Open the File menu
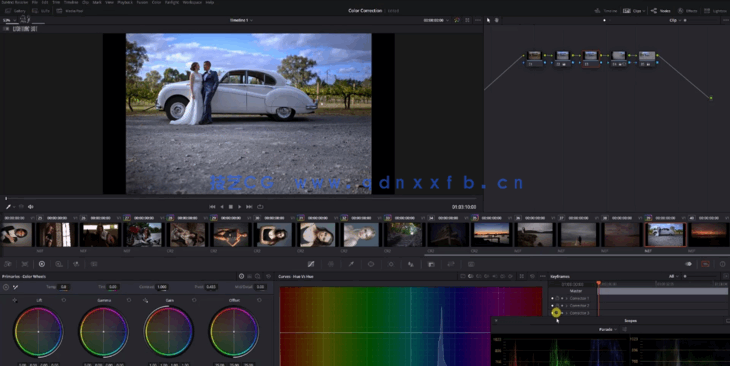This screenshot has height=366, width=730. pyautogui.click(x=34, y=2)
